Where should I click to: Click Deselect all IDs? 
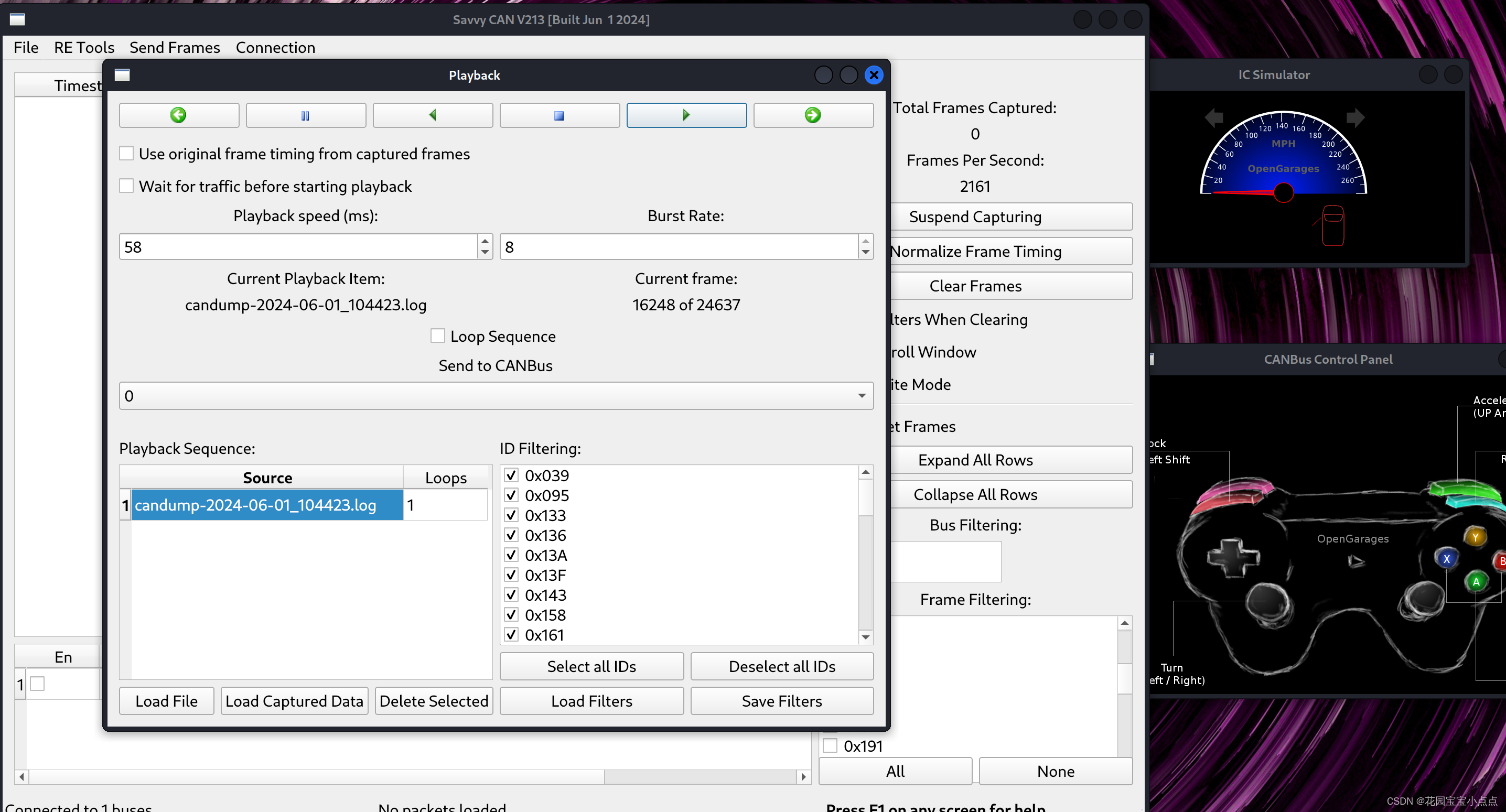(x=782, y=666)
